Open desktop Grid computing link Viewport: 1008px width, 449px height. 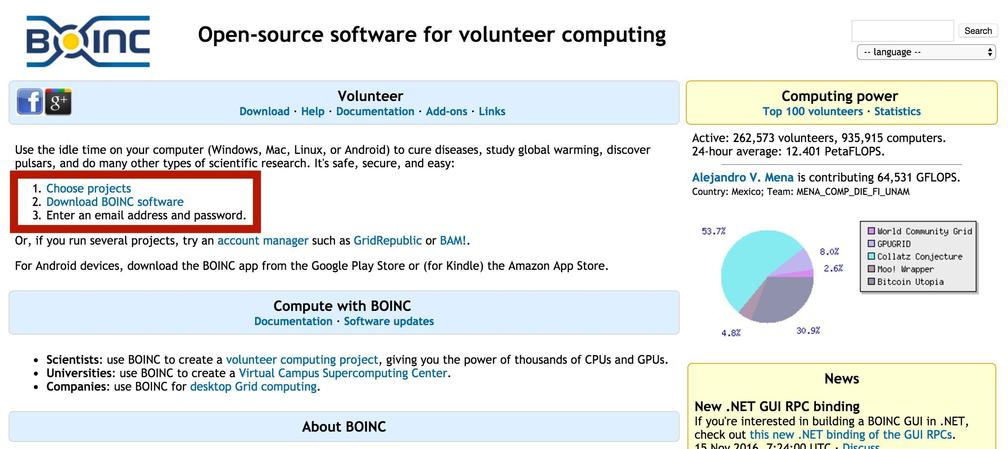(253, 387)
